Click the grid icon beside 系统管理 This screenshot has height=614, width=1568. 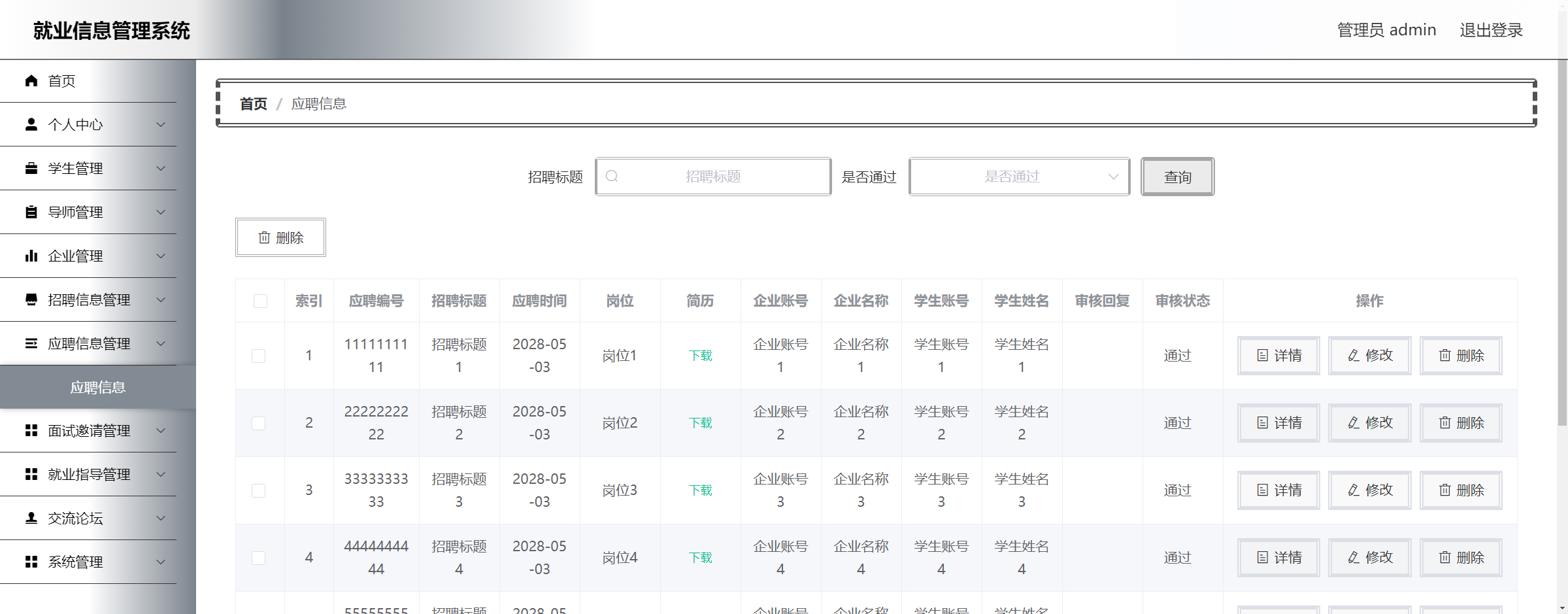coord(31,562)
